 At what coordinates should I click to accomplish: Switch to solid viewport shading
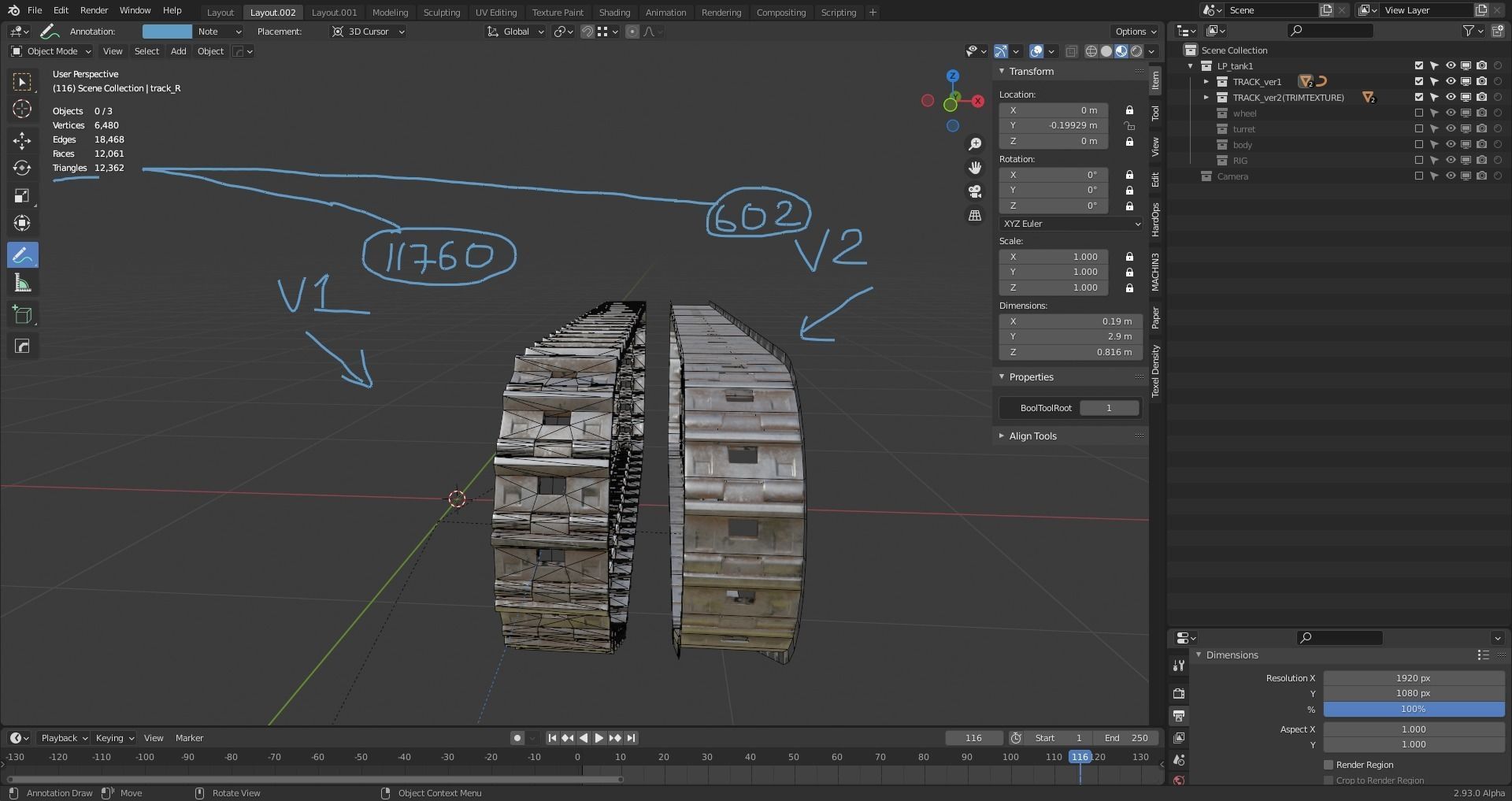coord(1106,51)
